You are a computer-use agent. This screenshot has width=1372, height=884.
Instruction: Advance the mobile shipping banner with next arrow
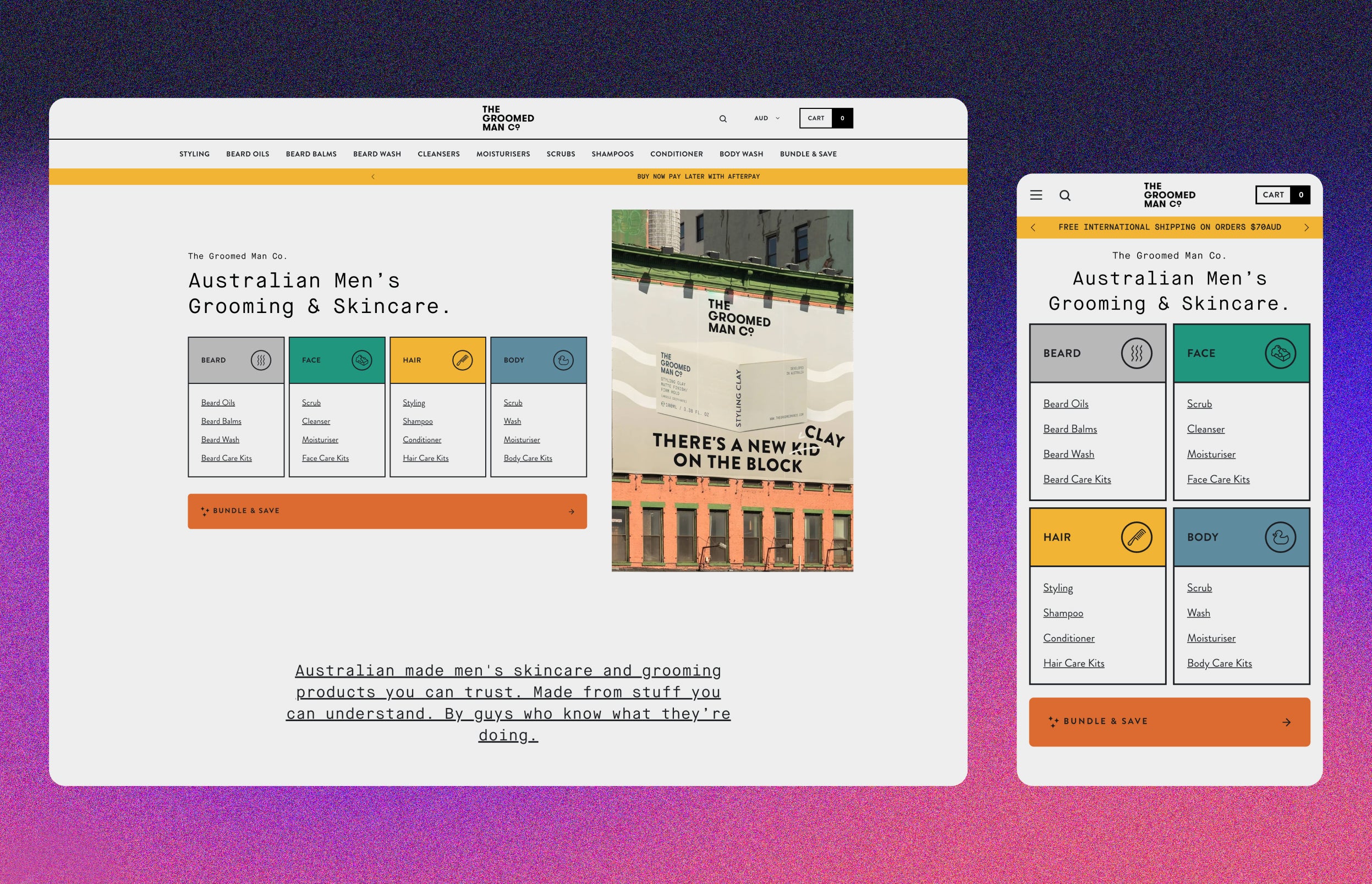pyautogui.click(x=1306, y=228)
